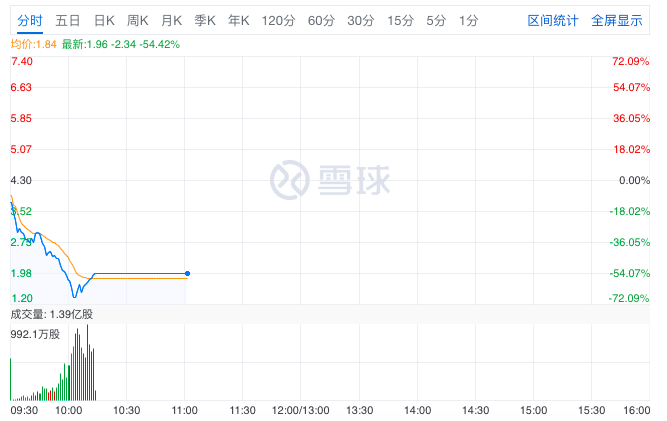Click the 11:00 time axis label
The image size is (667, 421).
185,410
